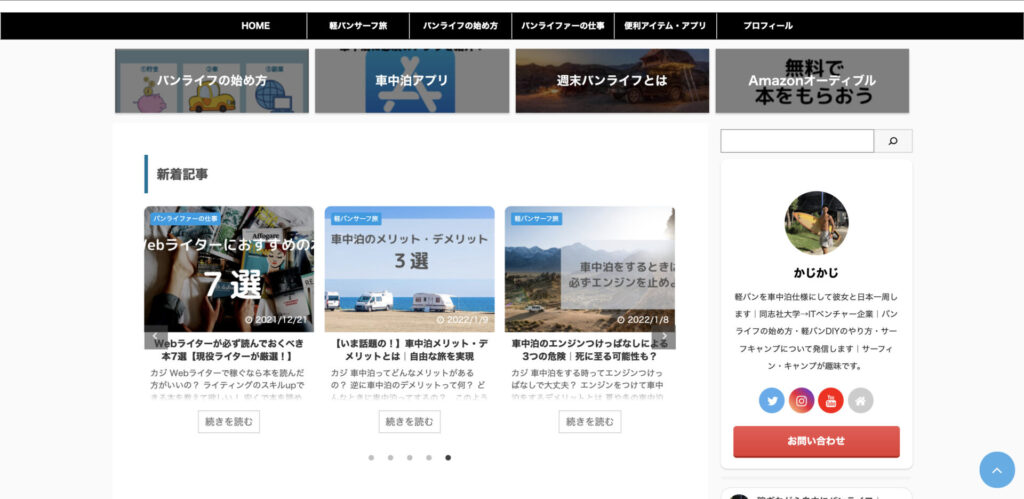Click the 新着記事 section heading

coord(182,174)
